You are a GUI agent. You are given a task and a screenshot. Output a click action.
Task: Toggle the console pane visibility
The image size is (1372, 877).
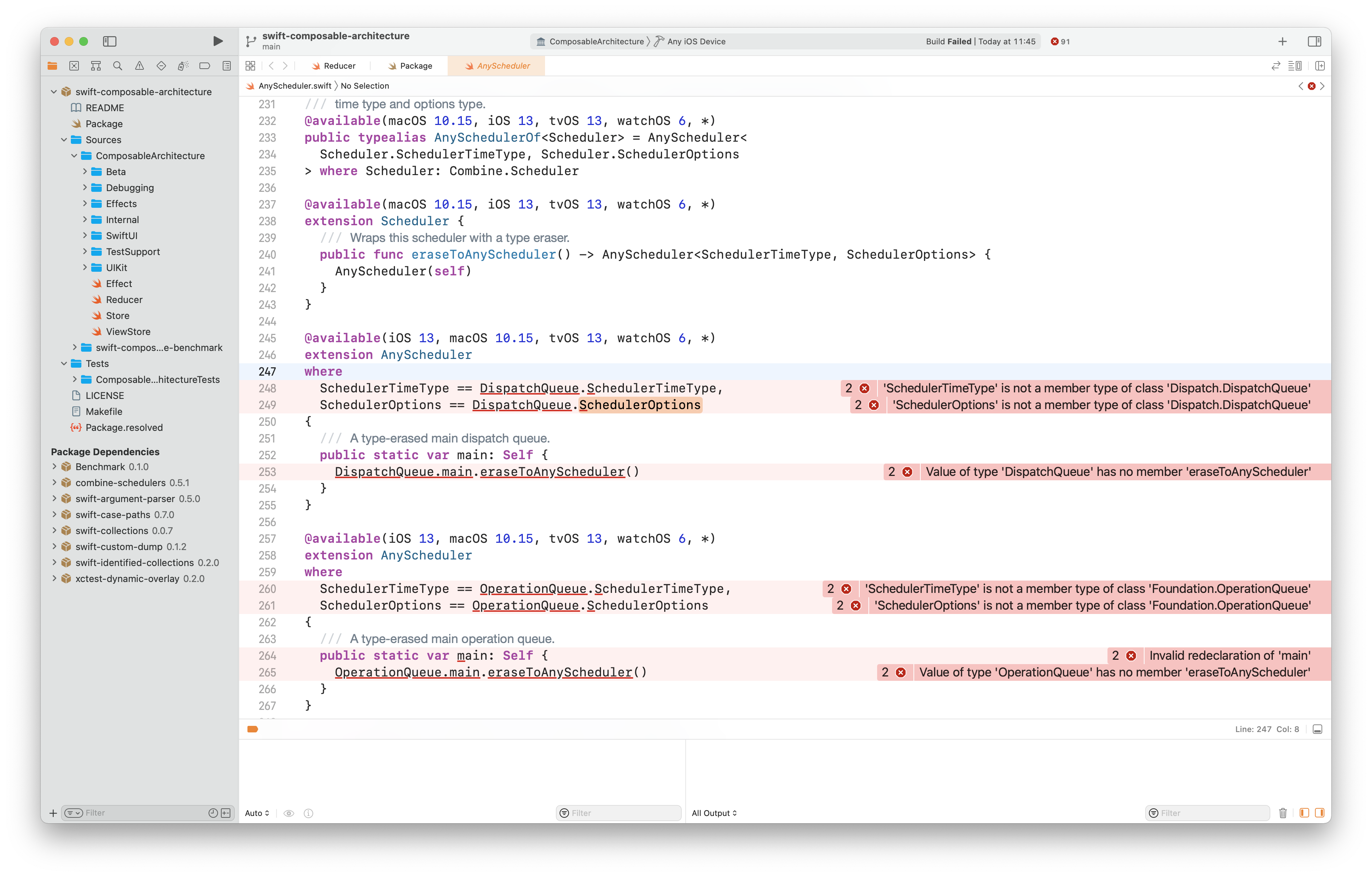pyautogui.click(x=1319, y=813)
